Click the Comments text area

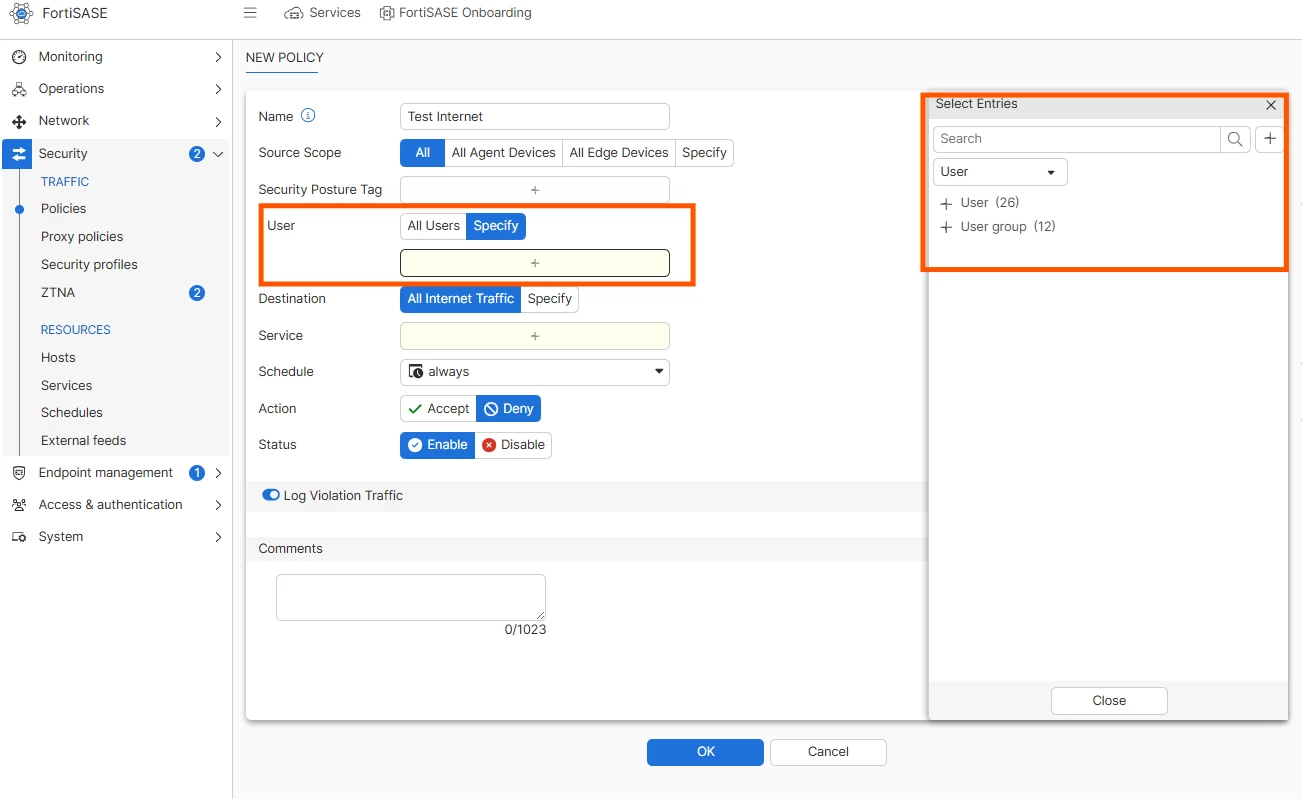411,597
